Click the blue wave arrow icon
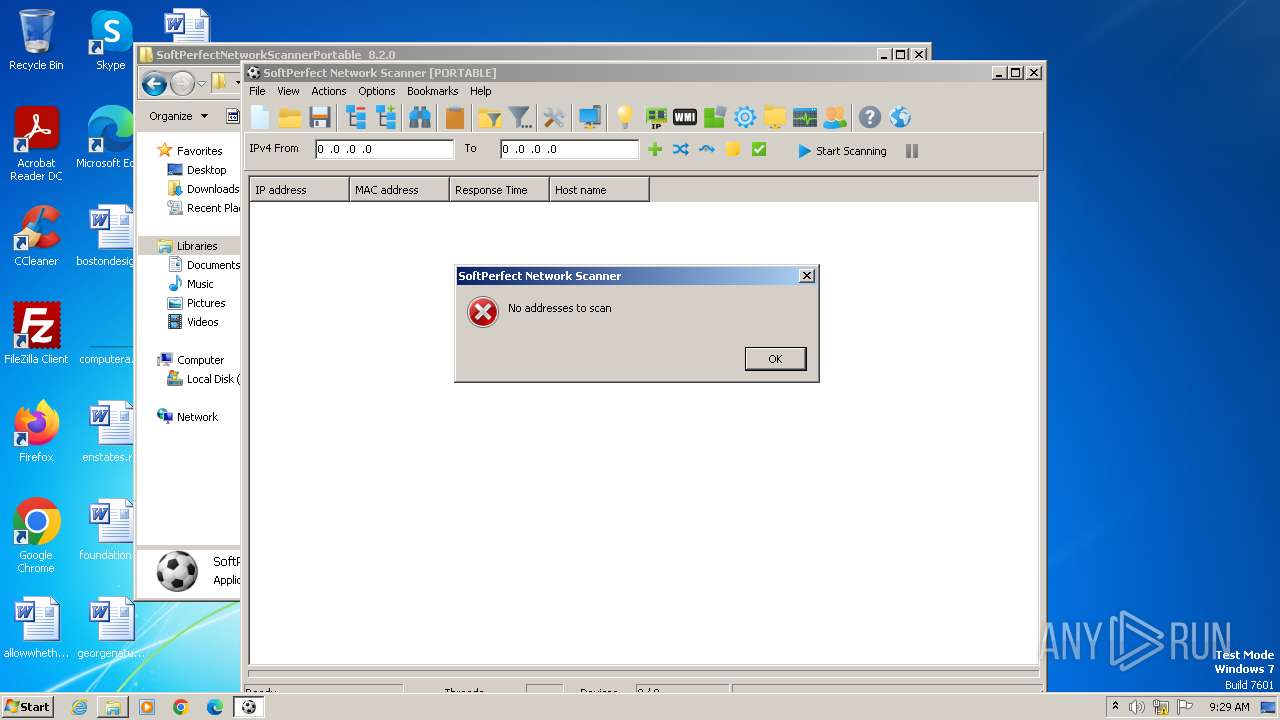Screen dimensions: 1280x720 [707, 150]
